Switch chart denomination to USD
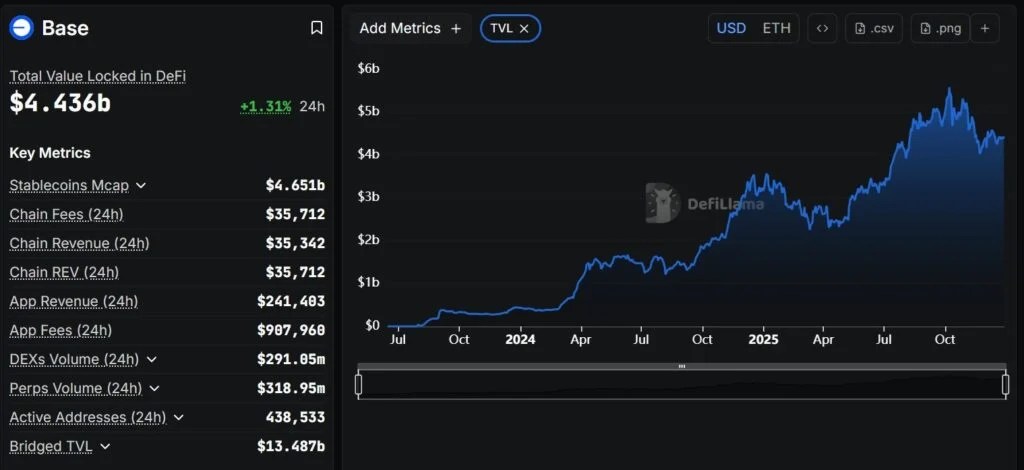 tap(731, 28)
